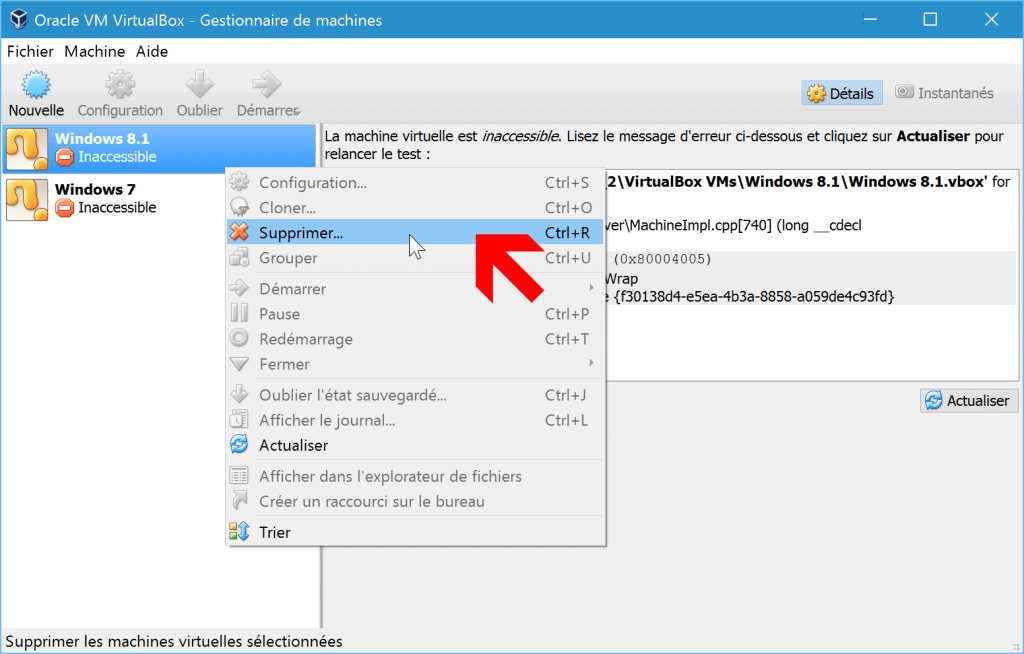Open the Machine menu
This screenshot has width=1024, height=654.
click(x=95, y=52)
